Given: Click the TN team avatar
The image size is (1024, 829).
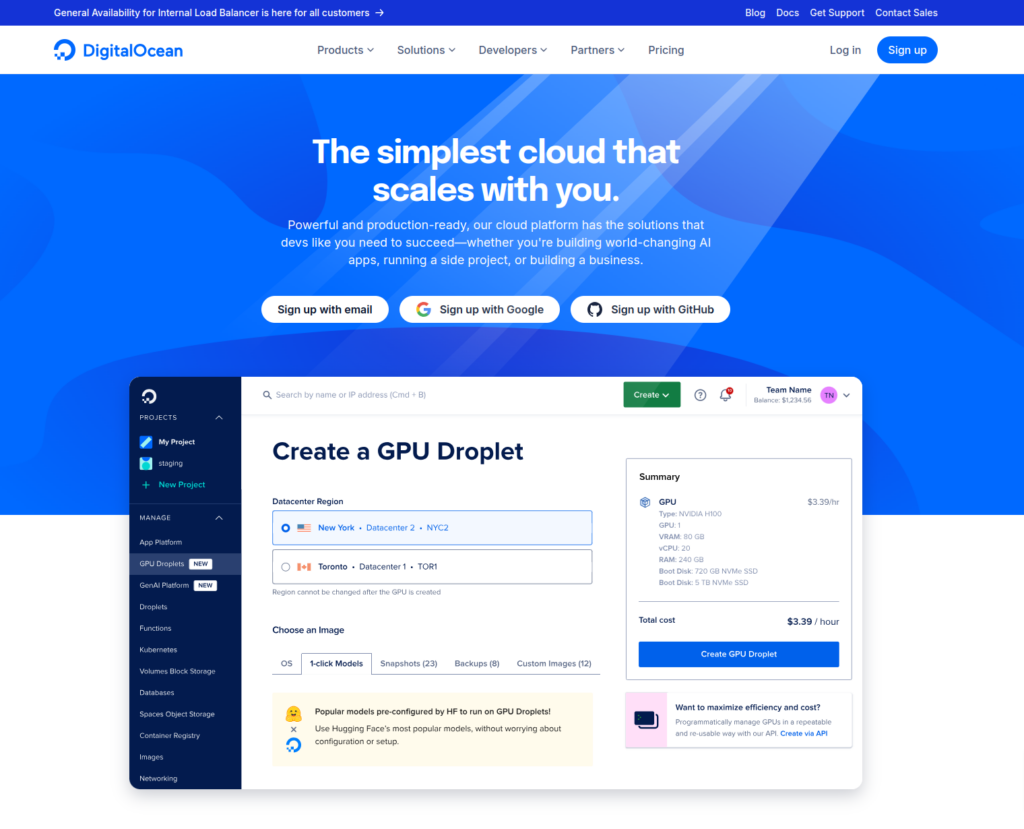Looking at the screenshot, I should coord(829,395).
